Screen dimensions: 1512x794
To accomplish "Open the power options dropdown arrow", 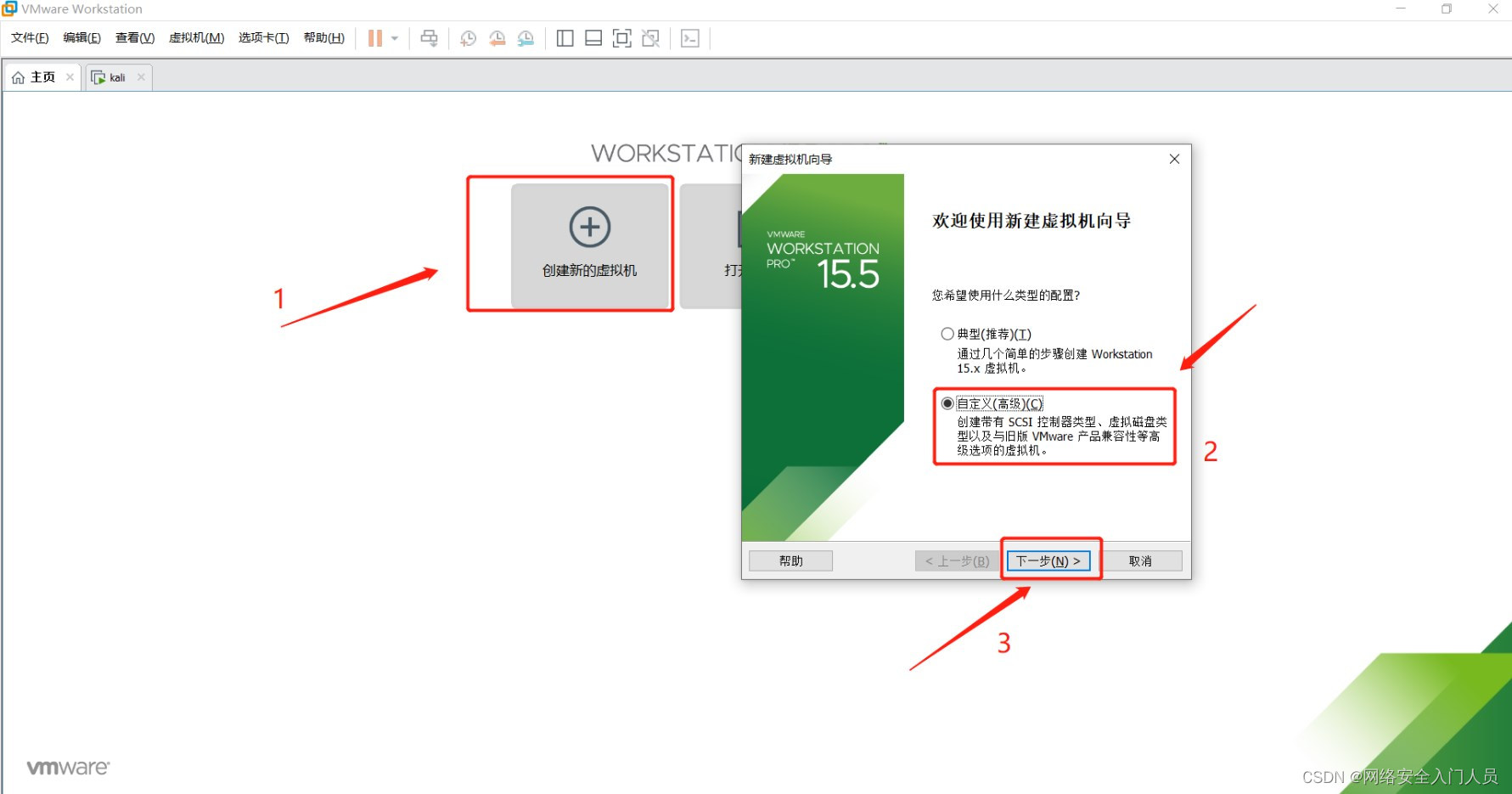I will click(395, 38).
